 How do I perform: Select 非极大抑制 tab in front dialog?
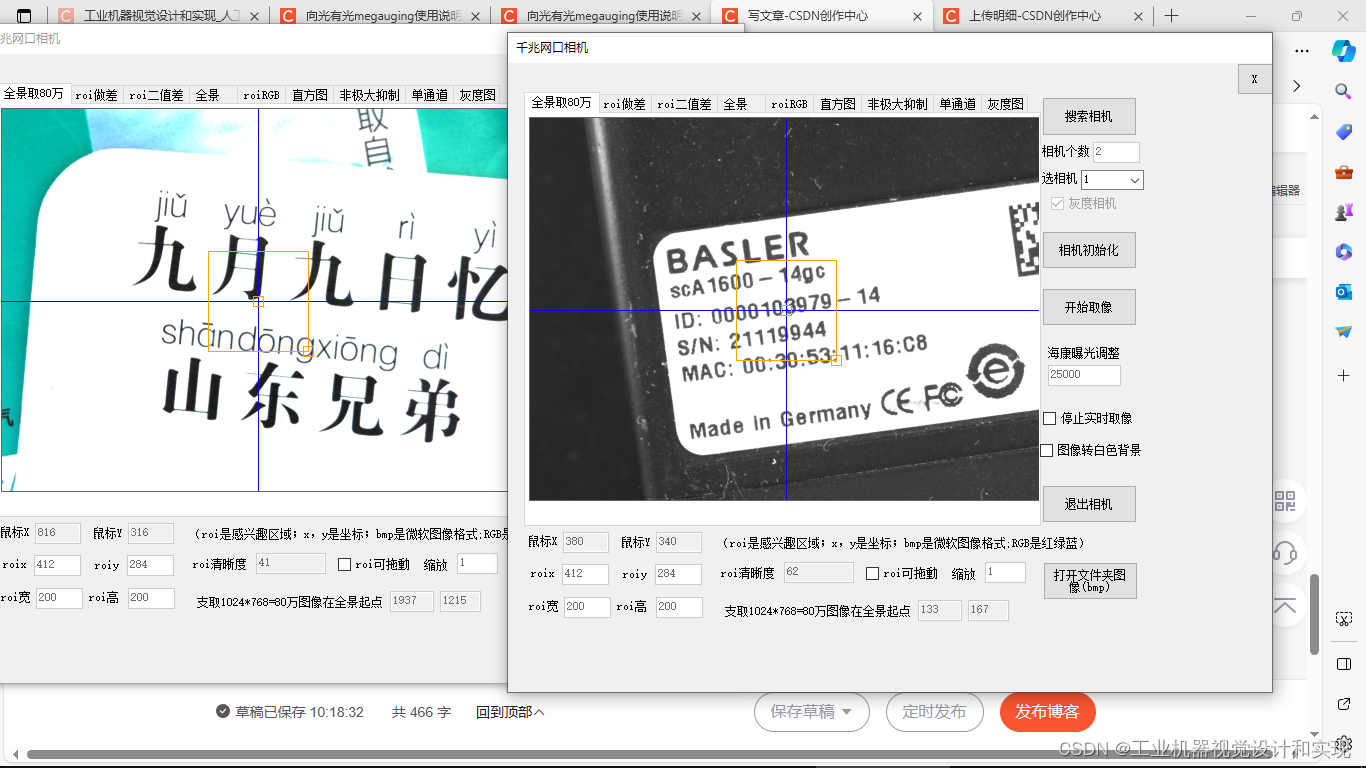click(x=897, y=104)
